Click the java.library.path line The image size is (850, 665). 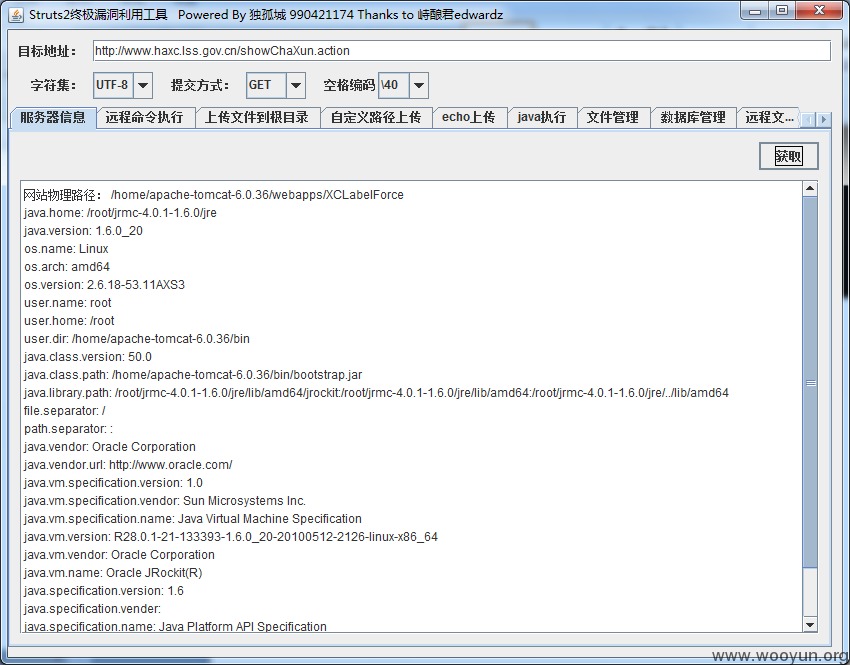coord(376,392)
